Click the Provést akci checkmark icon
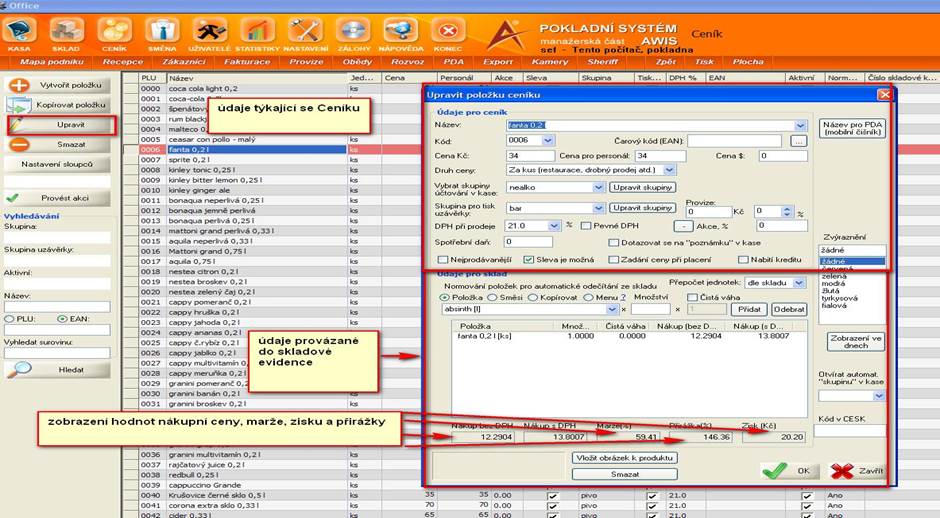Screen dimensions: 940x518 point(12,198)
